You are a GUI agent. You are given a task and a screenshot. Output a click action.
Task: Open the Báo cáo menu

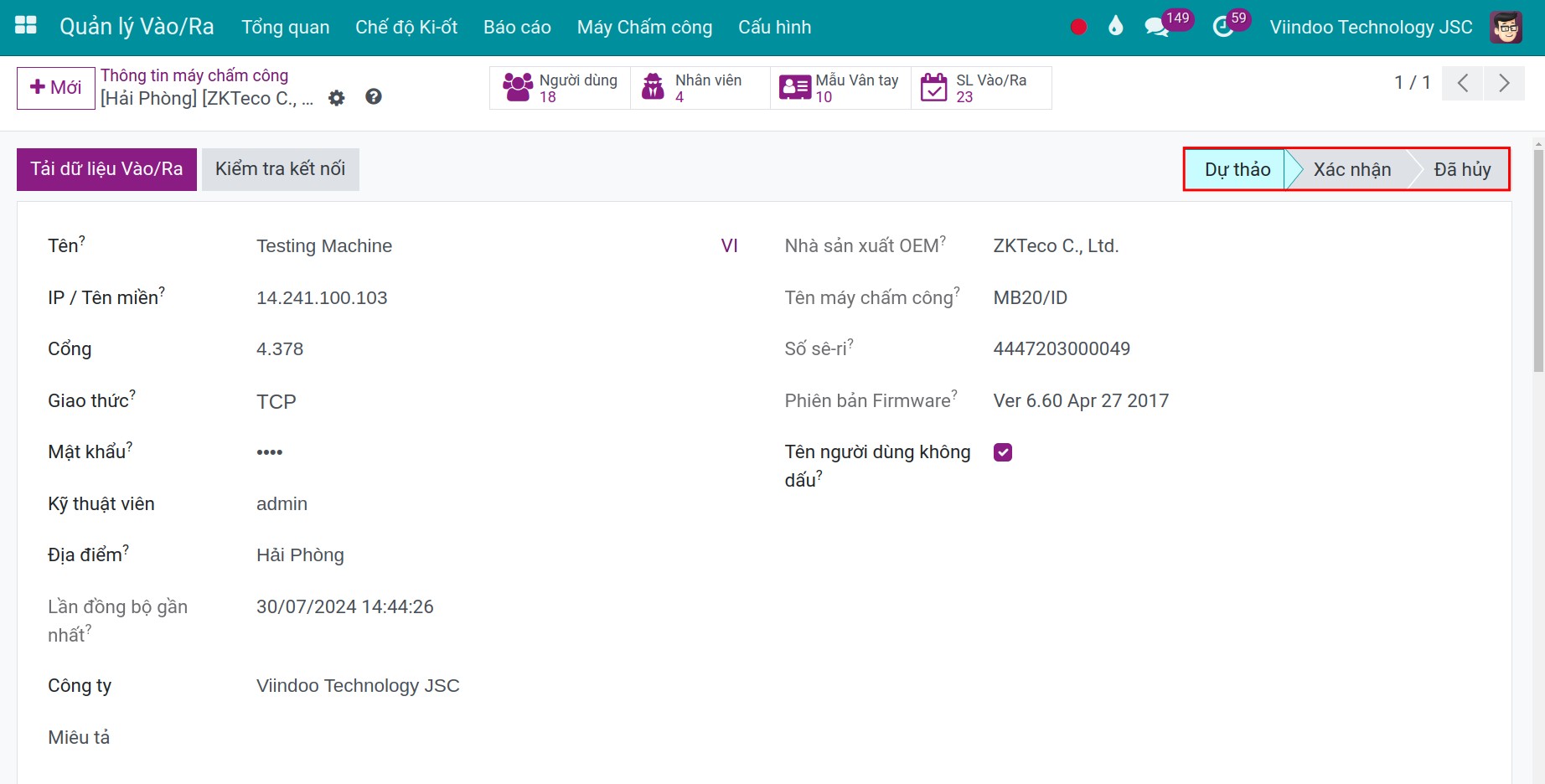click(x=517, y=27)
